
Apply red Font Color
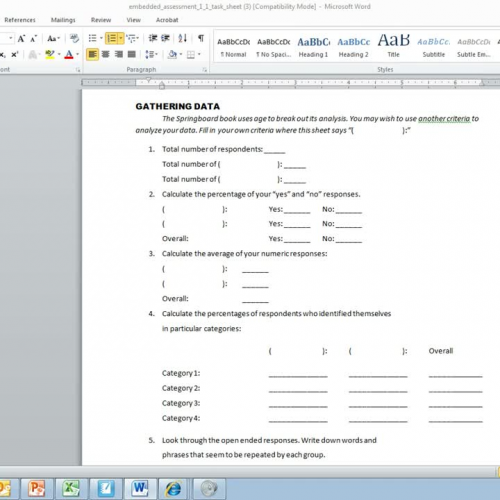(69, 54)
